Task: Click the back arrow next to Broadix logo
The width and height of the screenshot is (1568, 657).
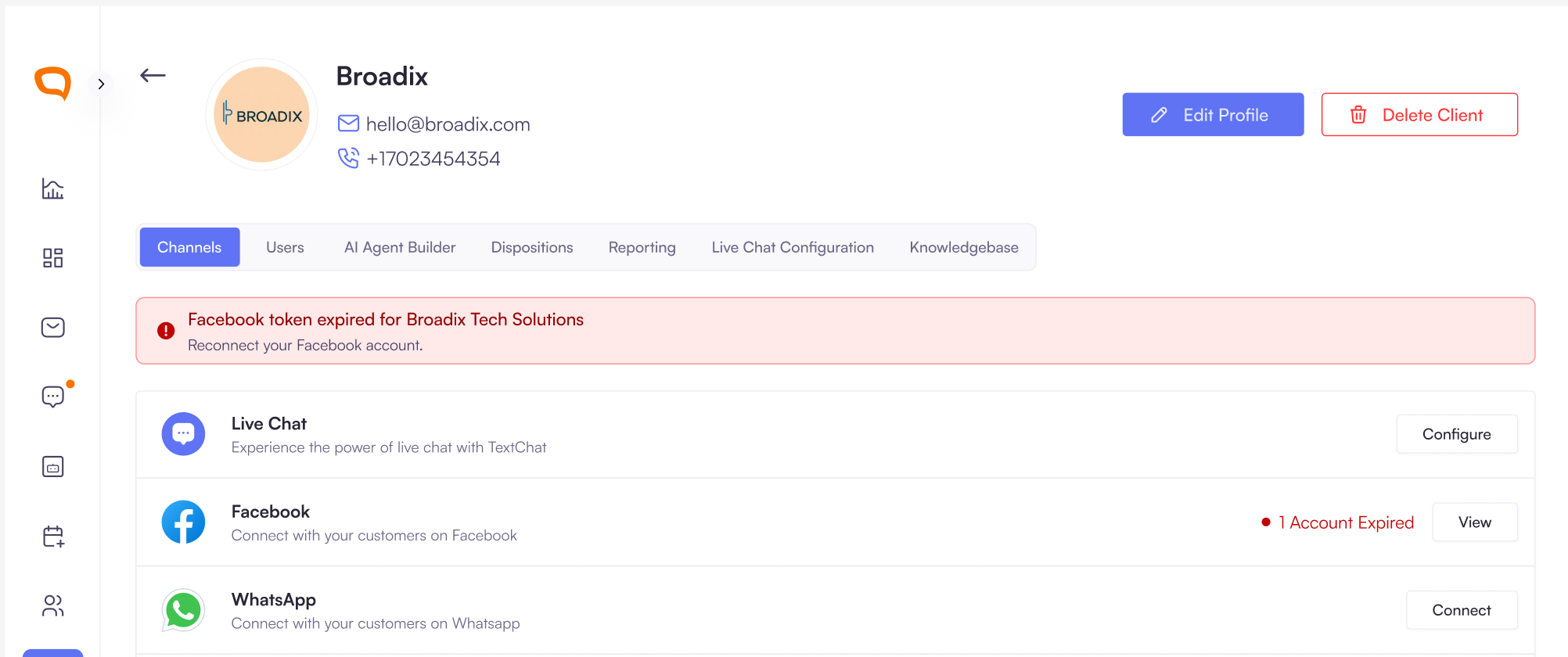Action: [153, 75]
